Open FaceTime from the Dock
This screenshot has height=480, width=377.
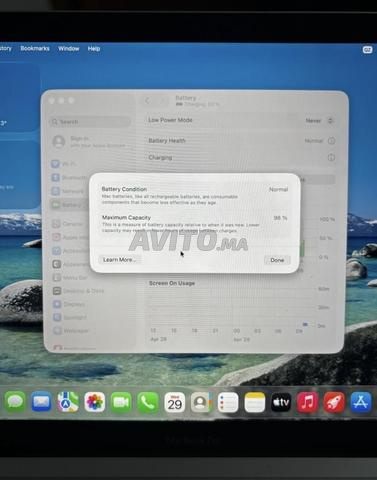tap(121, 402)
